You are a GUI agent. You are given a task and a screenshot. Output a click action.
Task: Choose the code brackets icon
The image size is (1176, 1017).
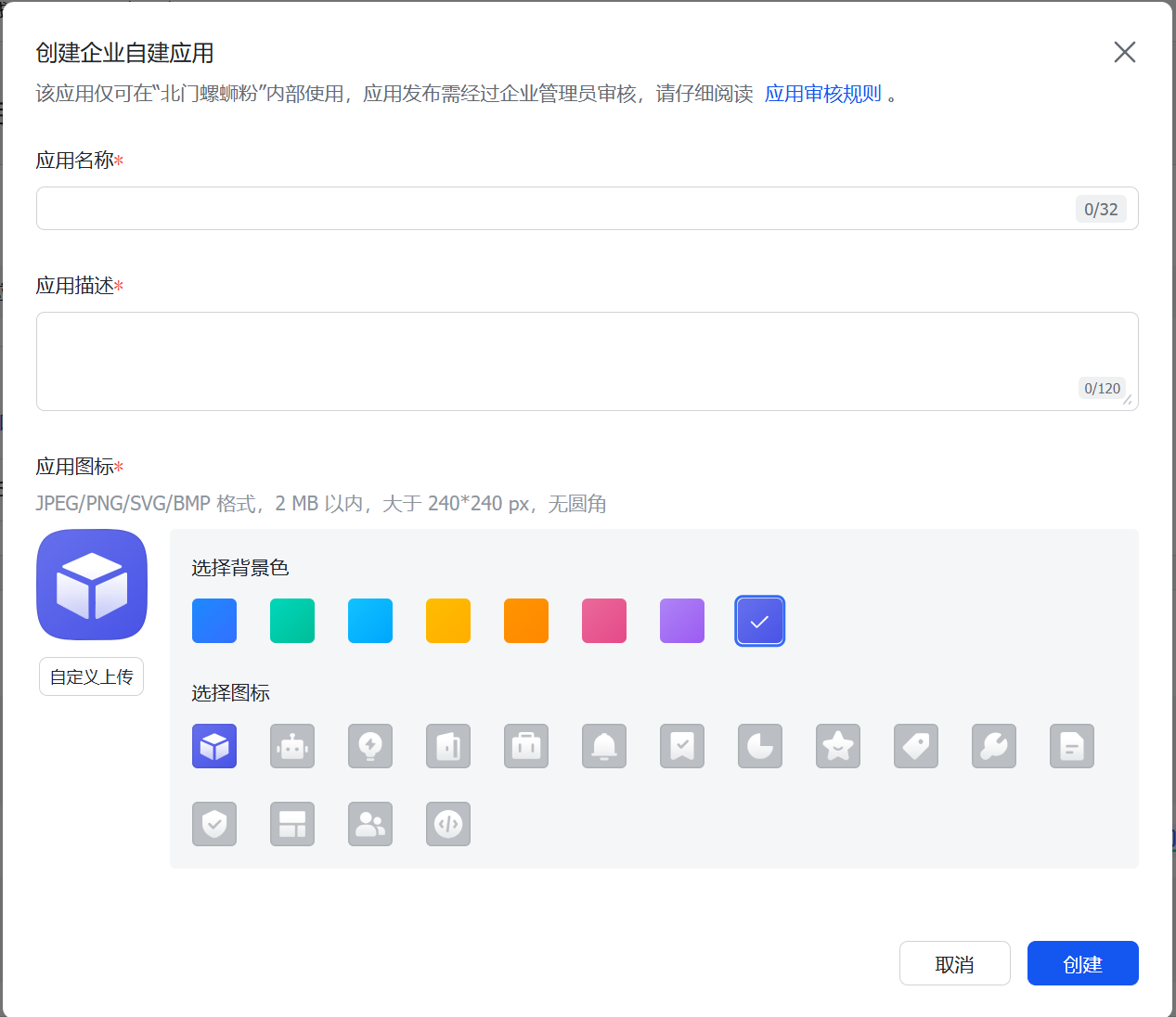point(448,824)
